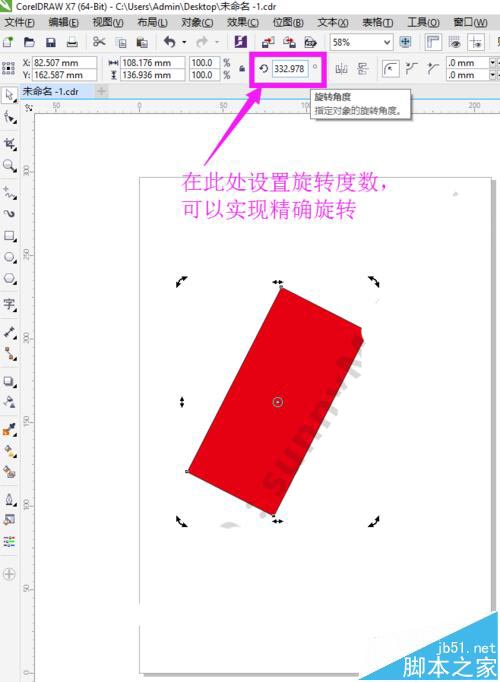Open the Edit Fill tool
The height and width of the screenshot is (682, 500).
pyautogui.click(x=9, y=519)
